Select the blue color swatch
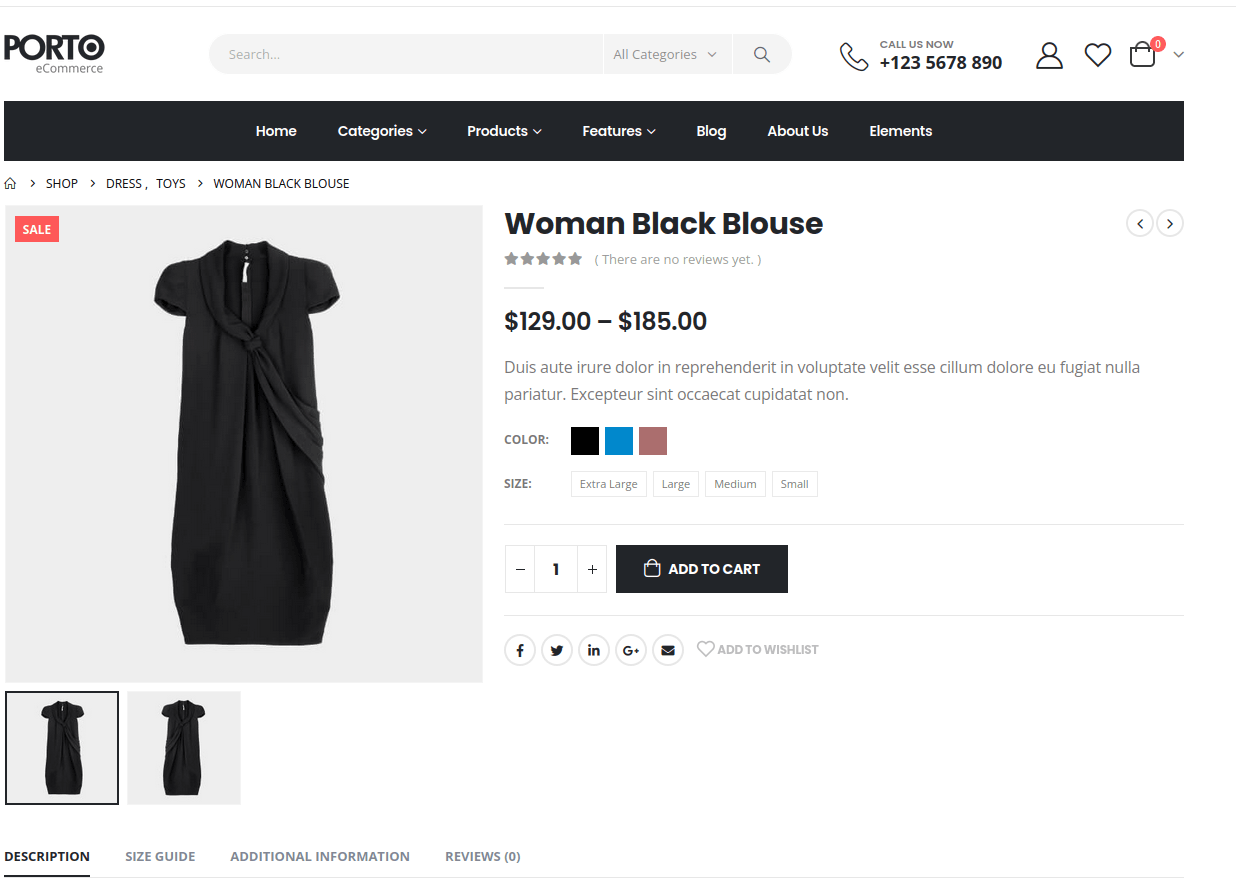 (x=619, y=441)
